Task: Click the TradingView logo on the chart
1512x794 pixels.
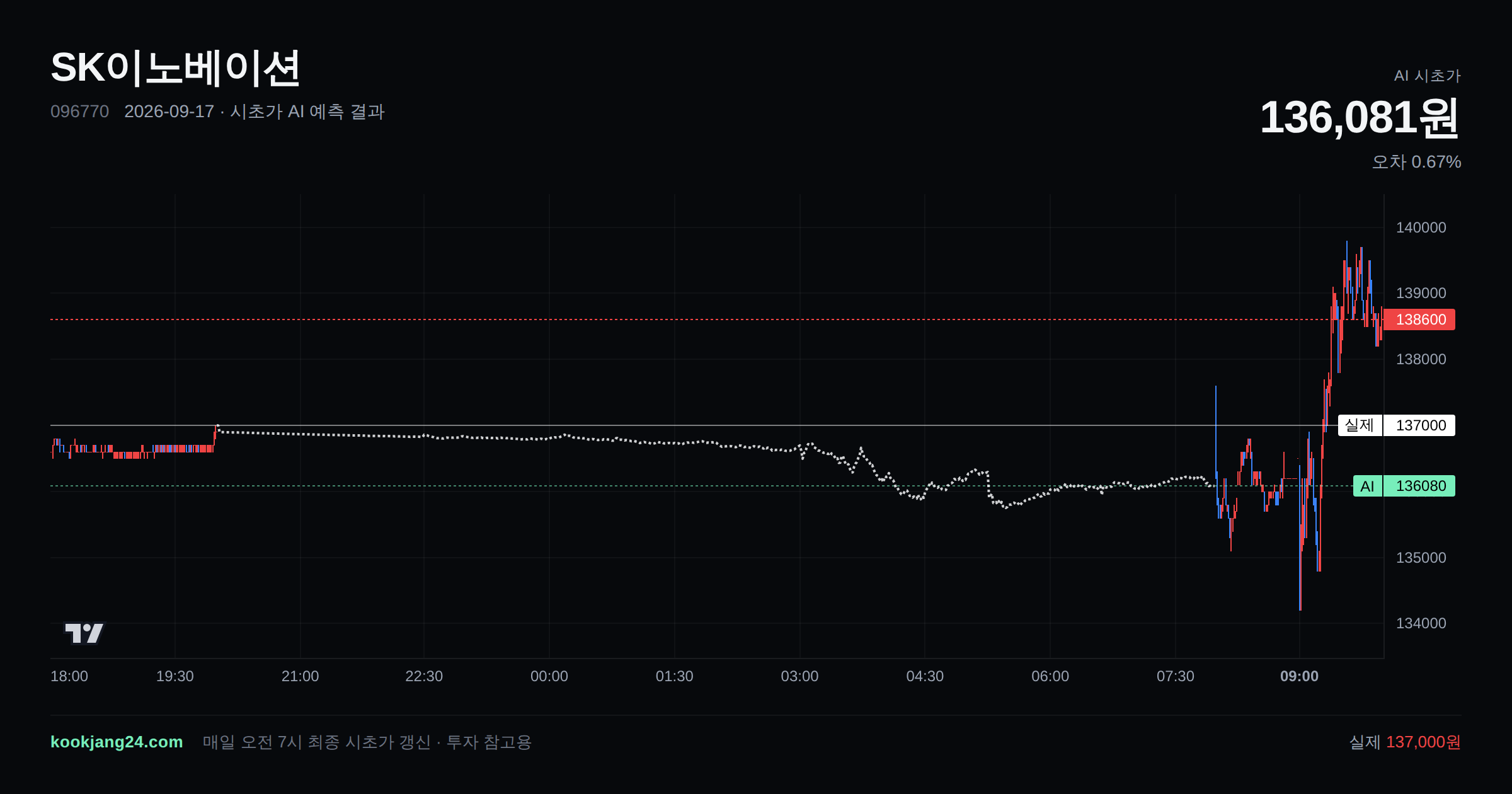Action: [x=84, y=633]
